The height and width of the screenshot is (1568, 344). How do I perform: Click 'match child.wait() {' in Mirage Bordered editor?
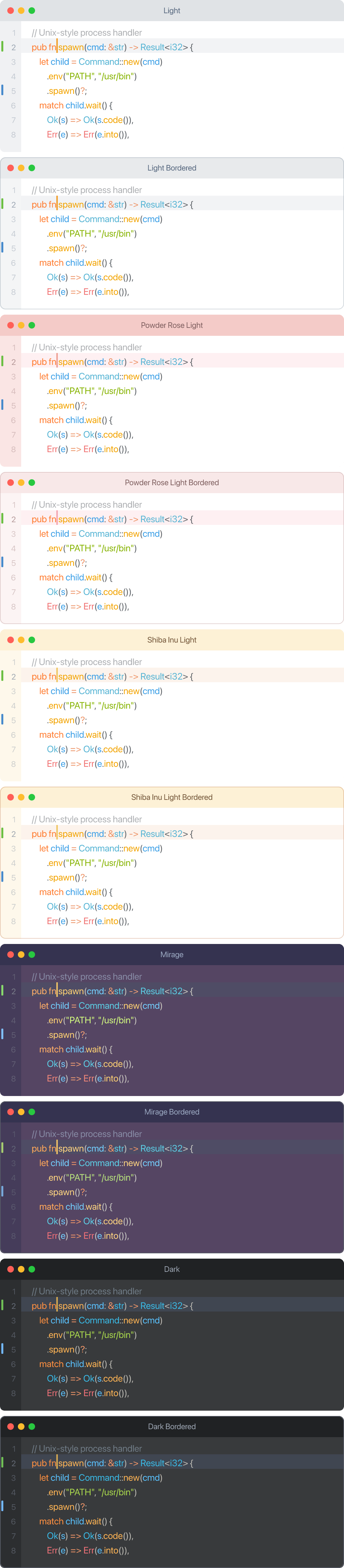click(x=75, y=1207)
